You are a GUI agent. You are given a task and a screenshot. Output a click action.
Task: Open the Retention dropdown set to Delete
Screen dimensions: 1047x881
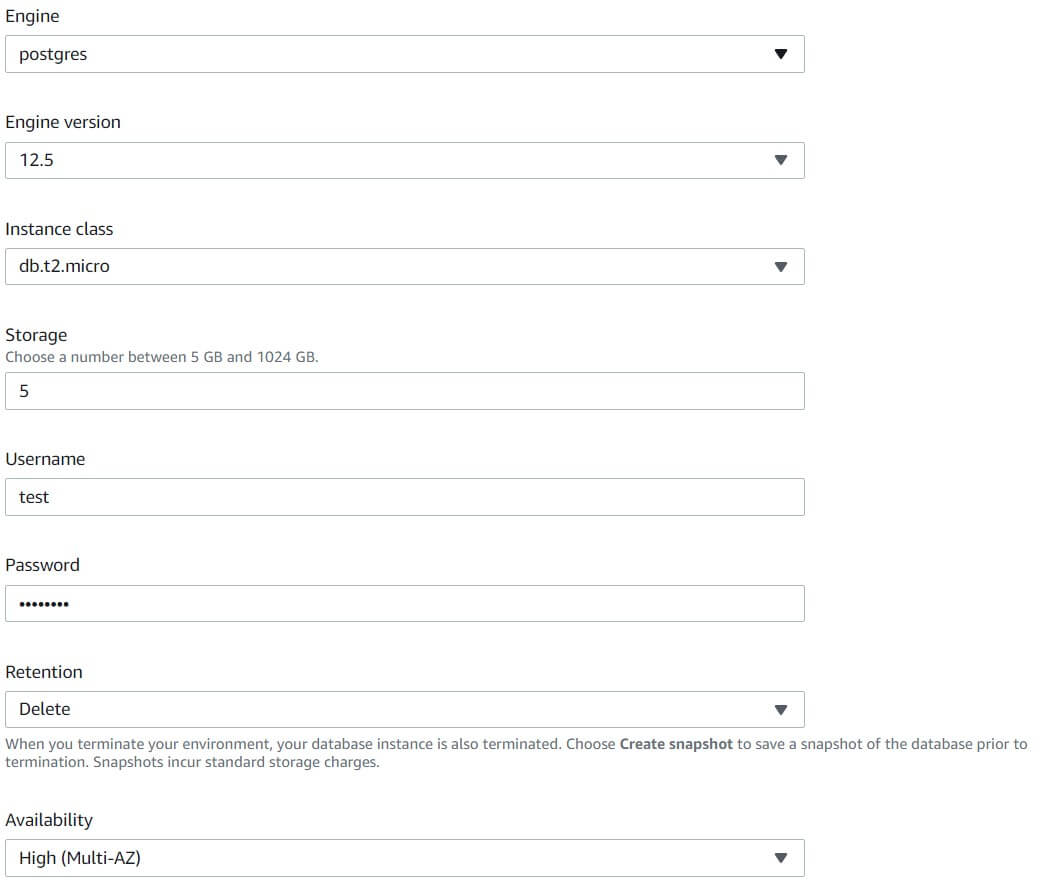coord(405,709)
